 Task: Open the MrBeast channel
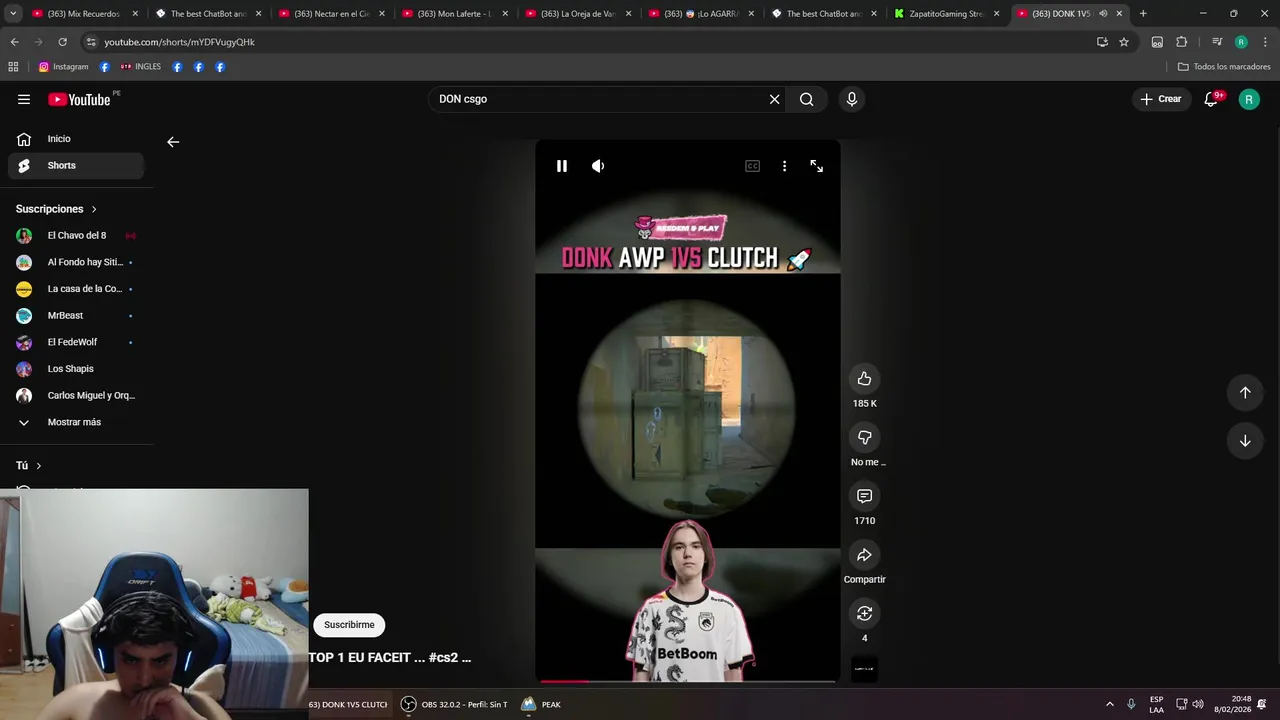click(76, 316)
